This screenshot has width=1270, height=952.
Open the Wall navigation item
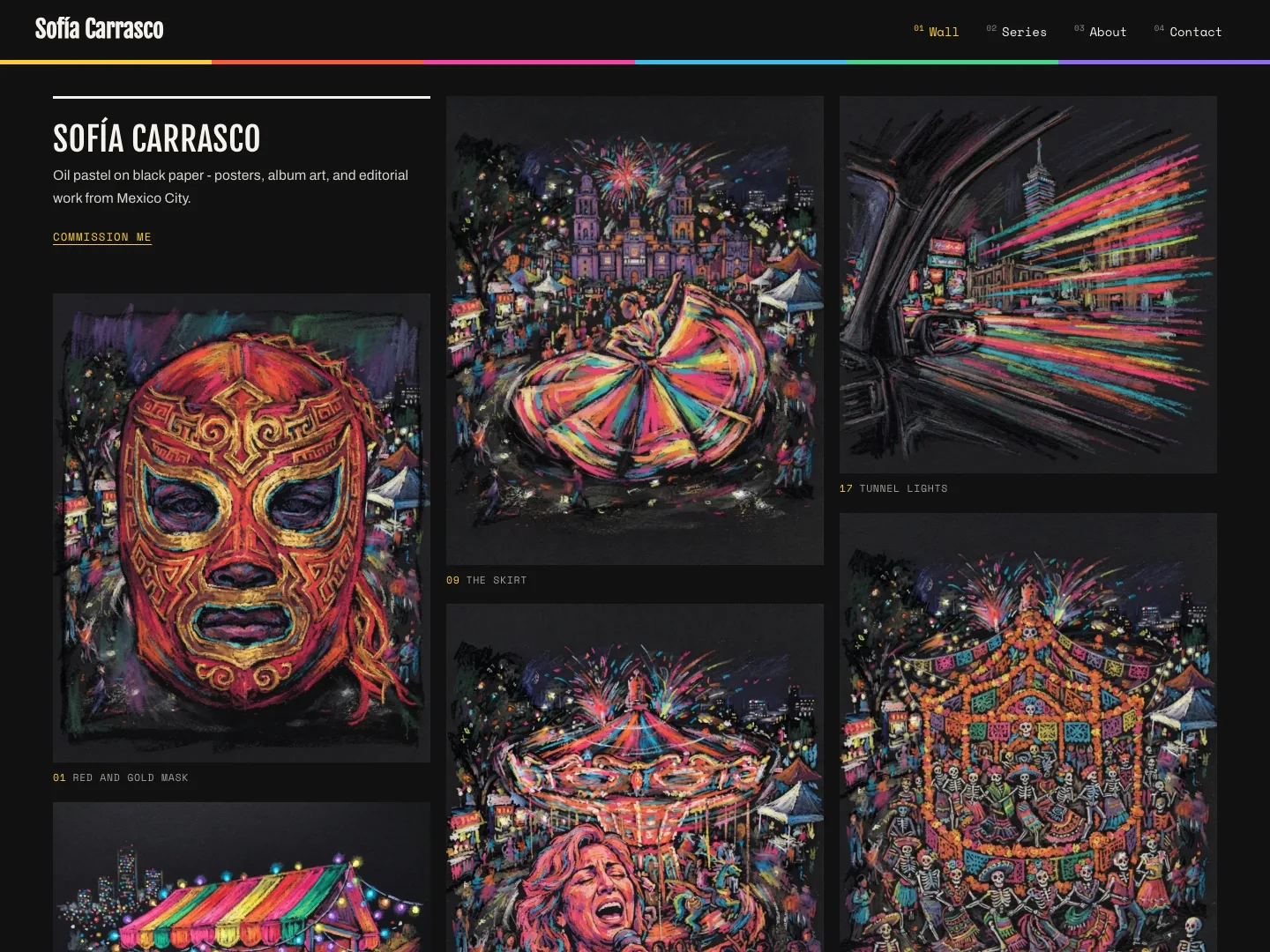click(x=936, y=32)
